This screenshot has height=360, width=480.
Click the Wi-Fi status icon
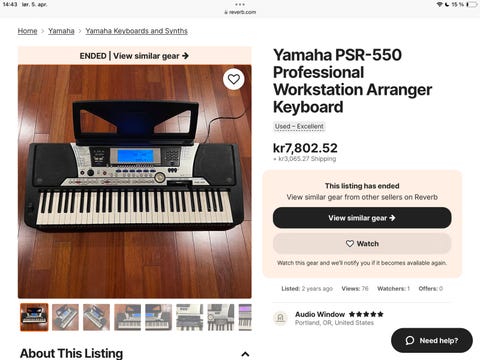(x=440, y=4)
